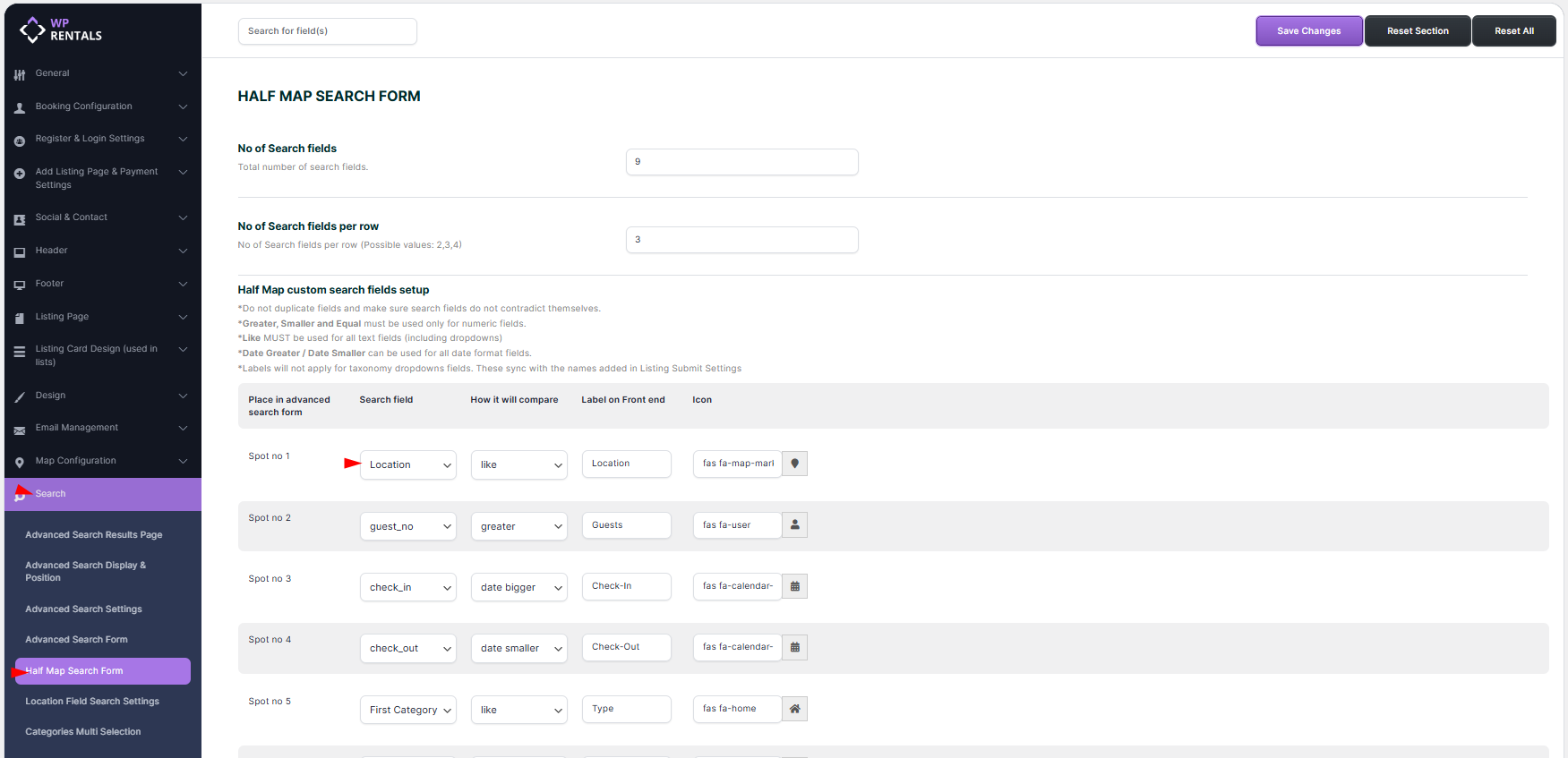Open the 'date bigger' comparison dropdown

(518, 588)
